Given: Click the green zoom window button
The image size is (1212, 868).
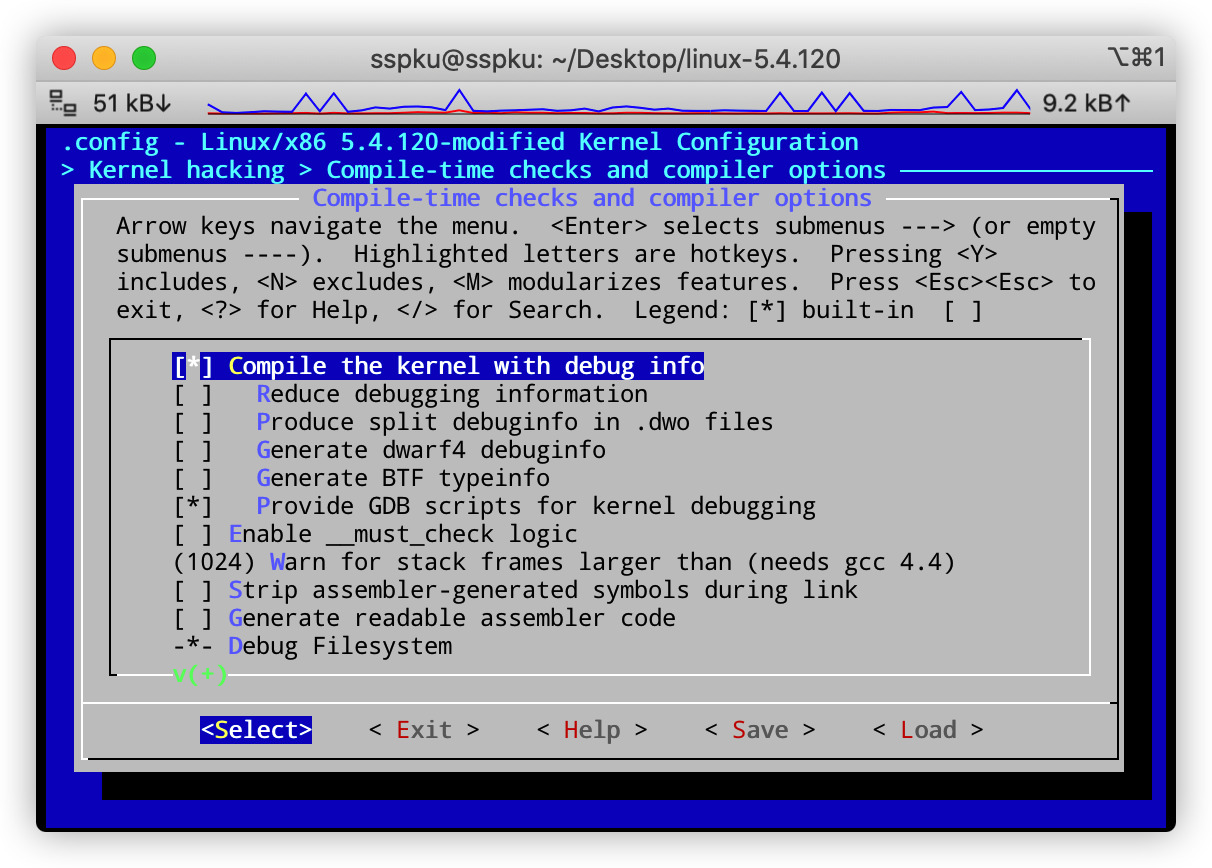Looking at the screenshot, I should [x=144, y=58].
